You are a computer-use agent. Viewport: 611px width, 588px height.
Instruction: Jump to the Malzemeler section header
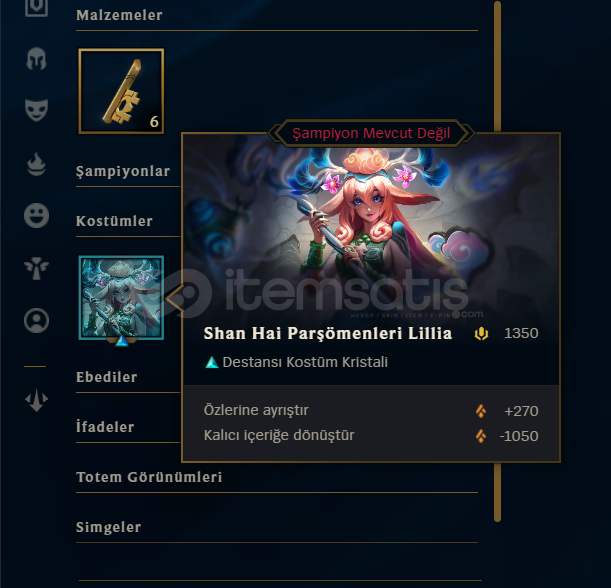point(119,15)
